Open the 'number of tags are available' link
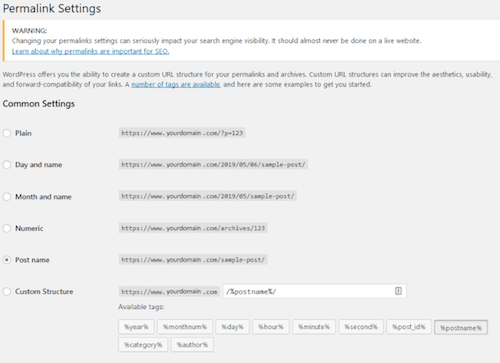This screenshot has height=363, width=500. click(176, 85)
